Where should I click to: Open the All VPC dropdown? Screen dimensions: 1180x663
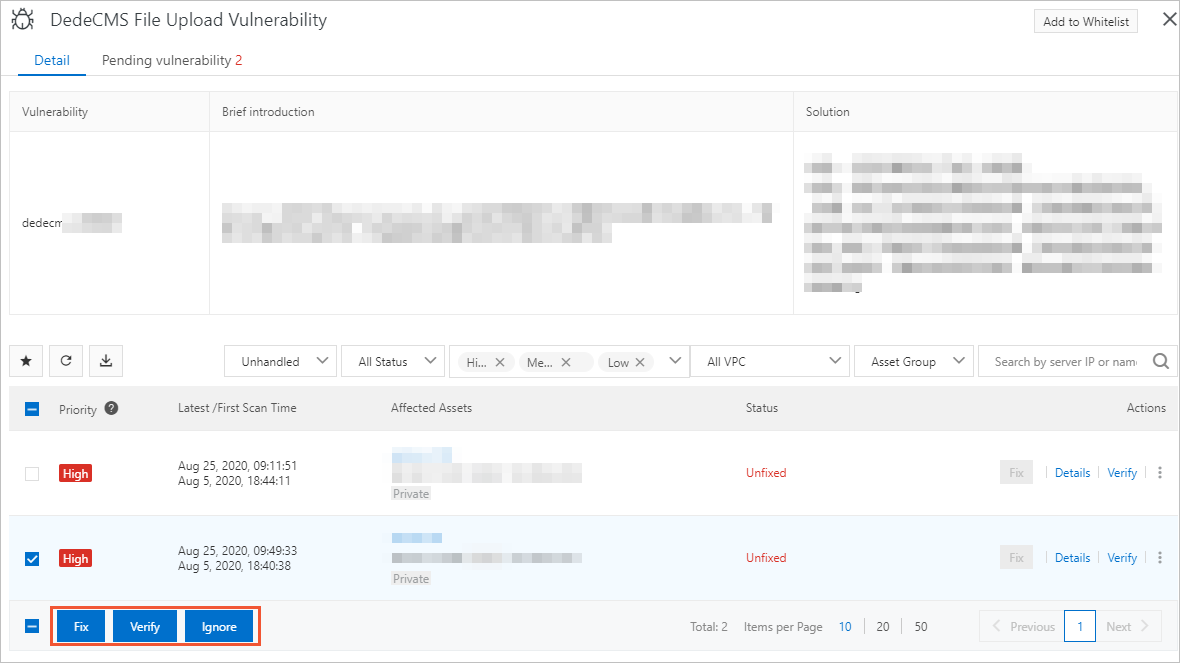click(770, 362)
